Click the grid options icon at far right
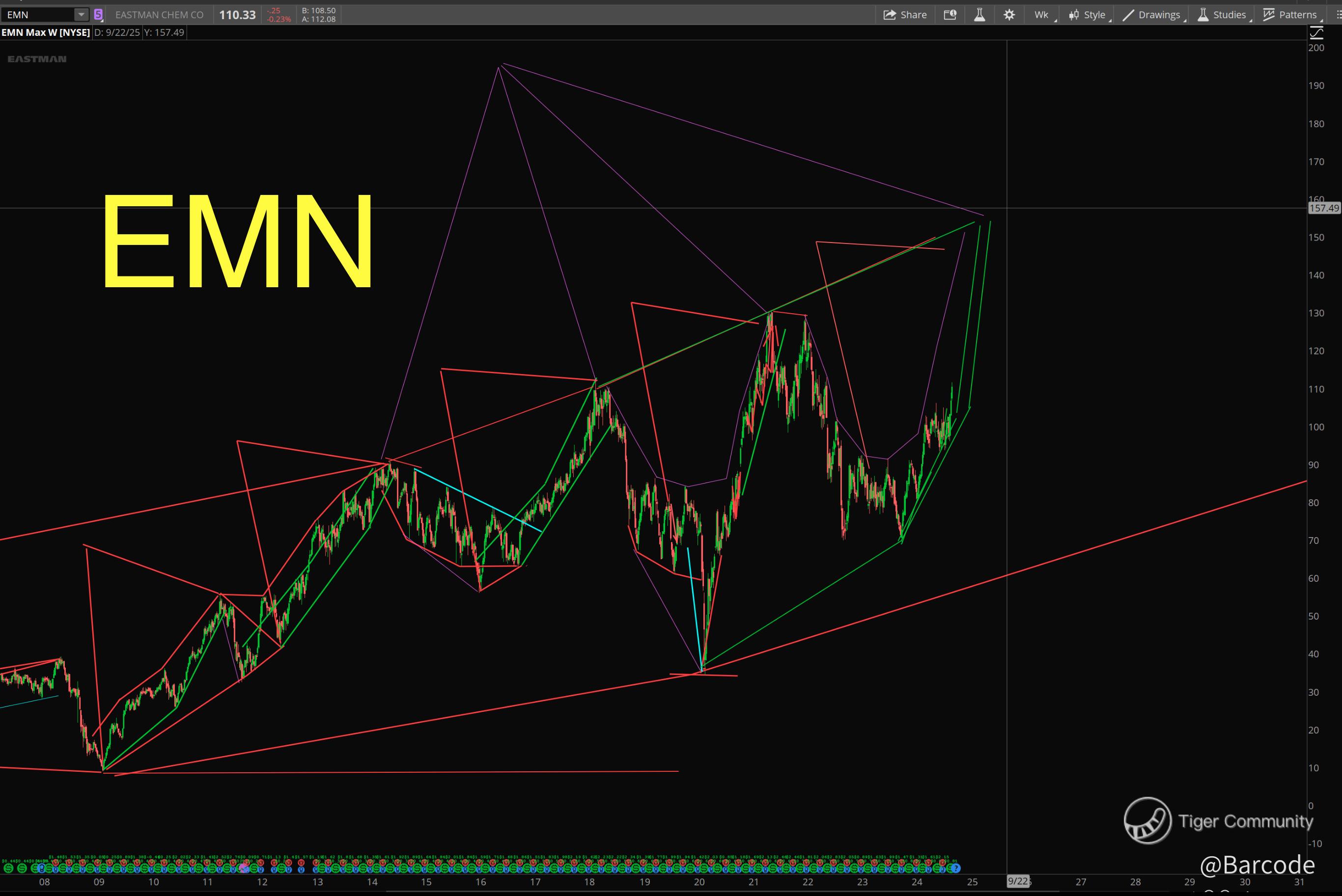 tap(1338, 15)
